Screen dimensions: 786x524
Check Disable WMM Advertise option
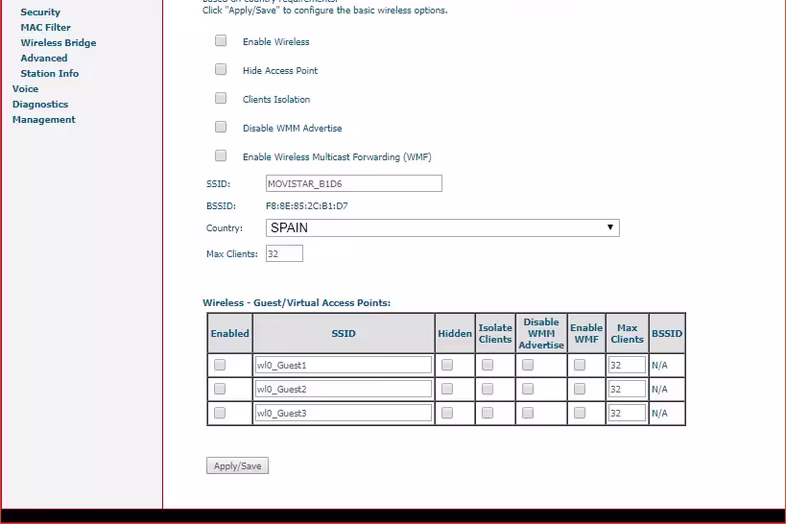click(221, 127)
